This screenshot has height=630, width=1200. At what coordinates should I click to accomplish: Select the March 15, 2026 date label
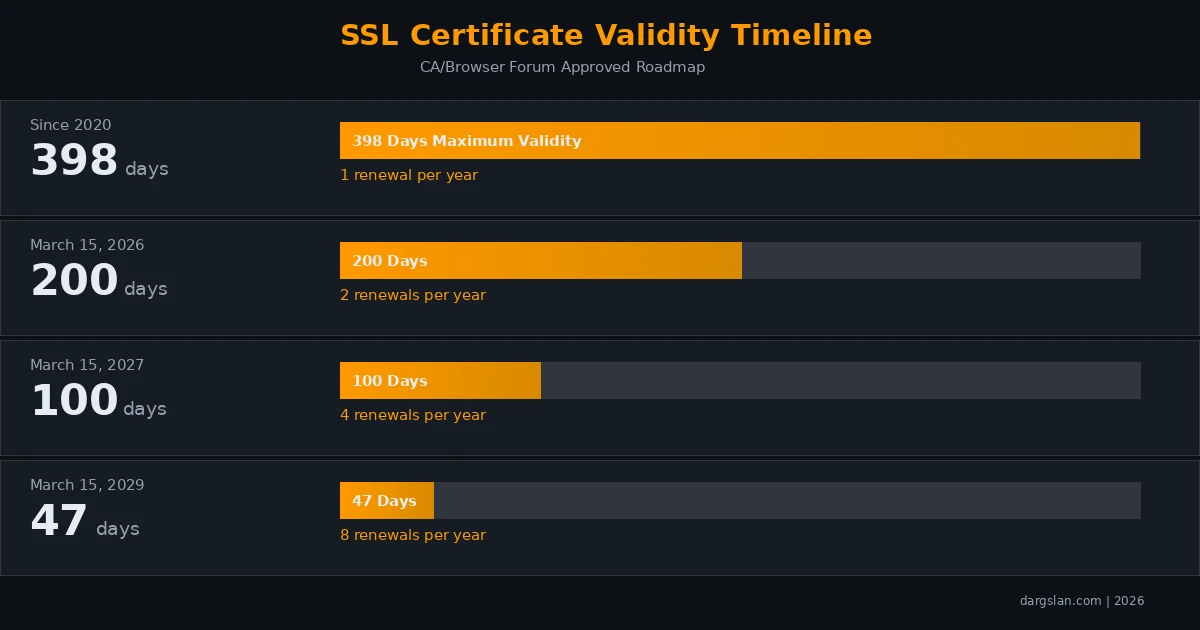[87, 245]
